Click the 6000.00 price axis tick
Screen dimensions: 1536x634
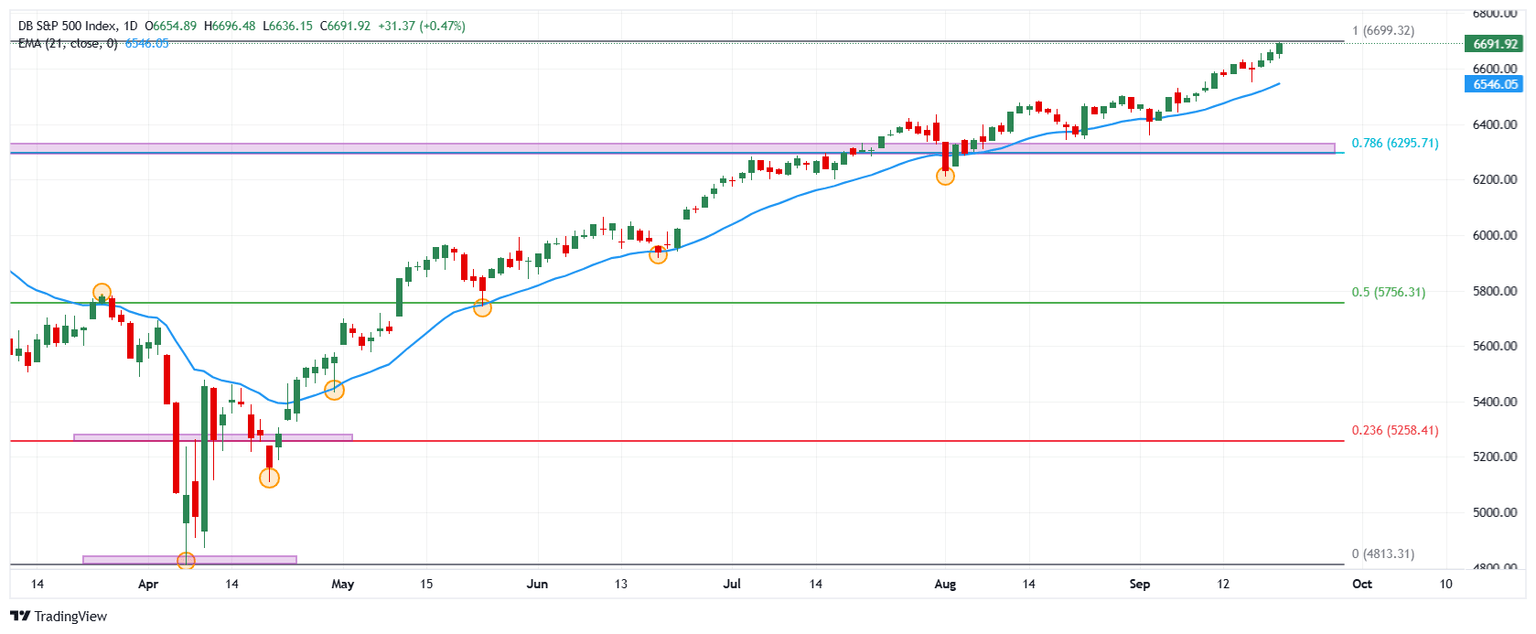(1496, 236)
